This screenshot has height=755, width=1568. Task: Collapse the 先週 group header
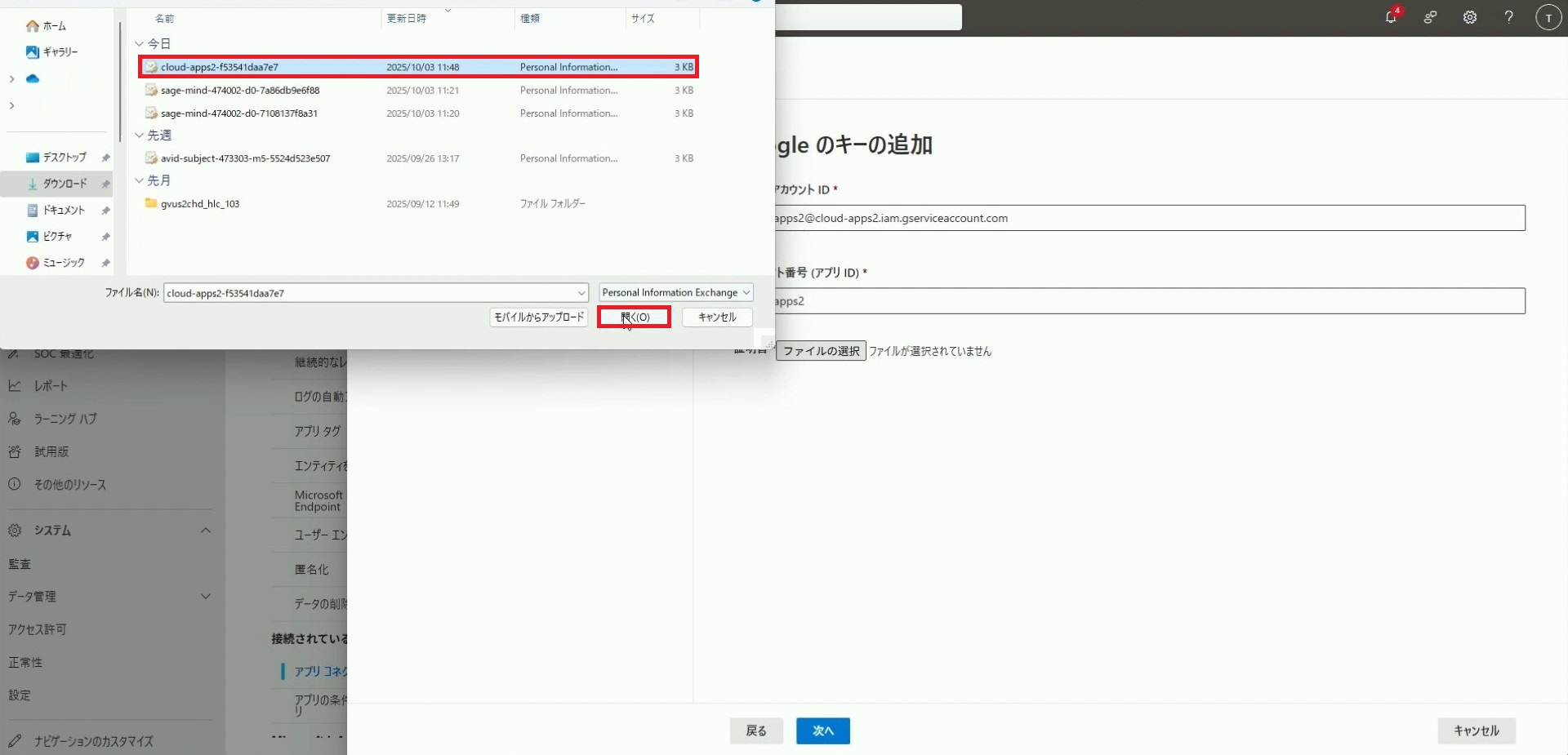click(140, 135)
